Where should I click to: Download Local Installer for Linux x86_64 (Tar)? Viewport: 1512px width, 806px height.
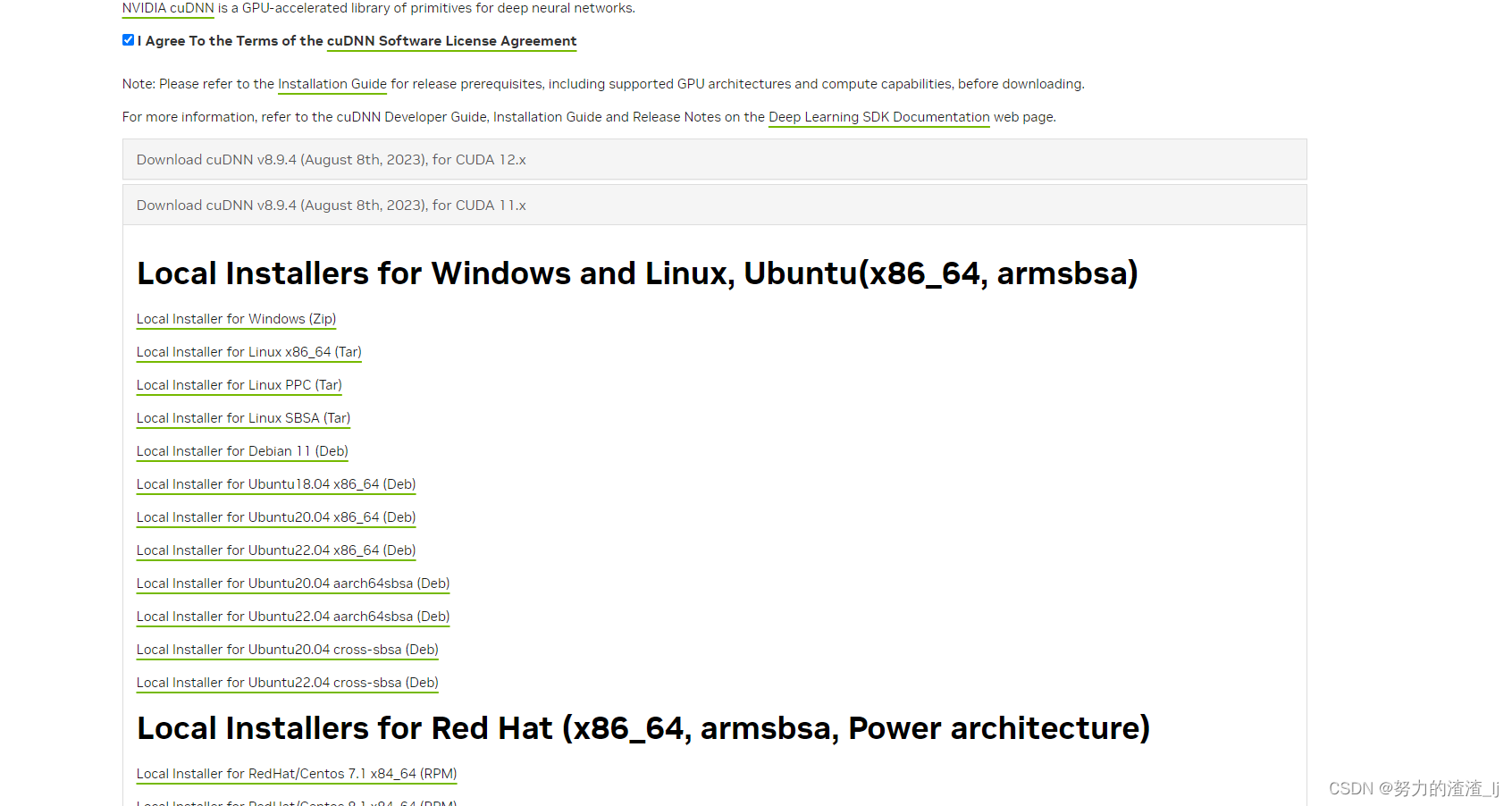tap(248, 352)
